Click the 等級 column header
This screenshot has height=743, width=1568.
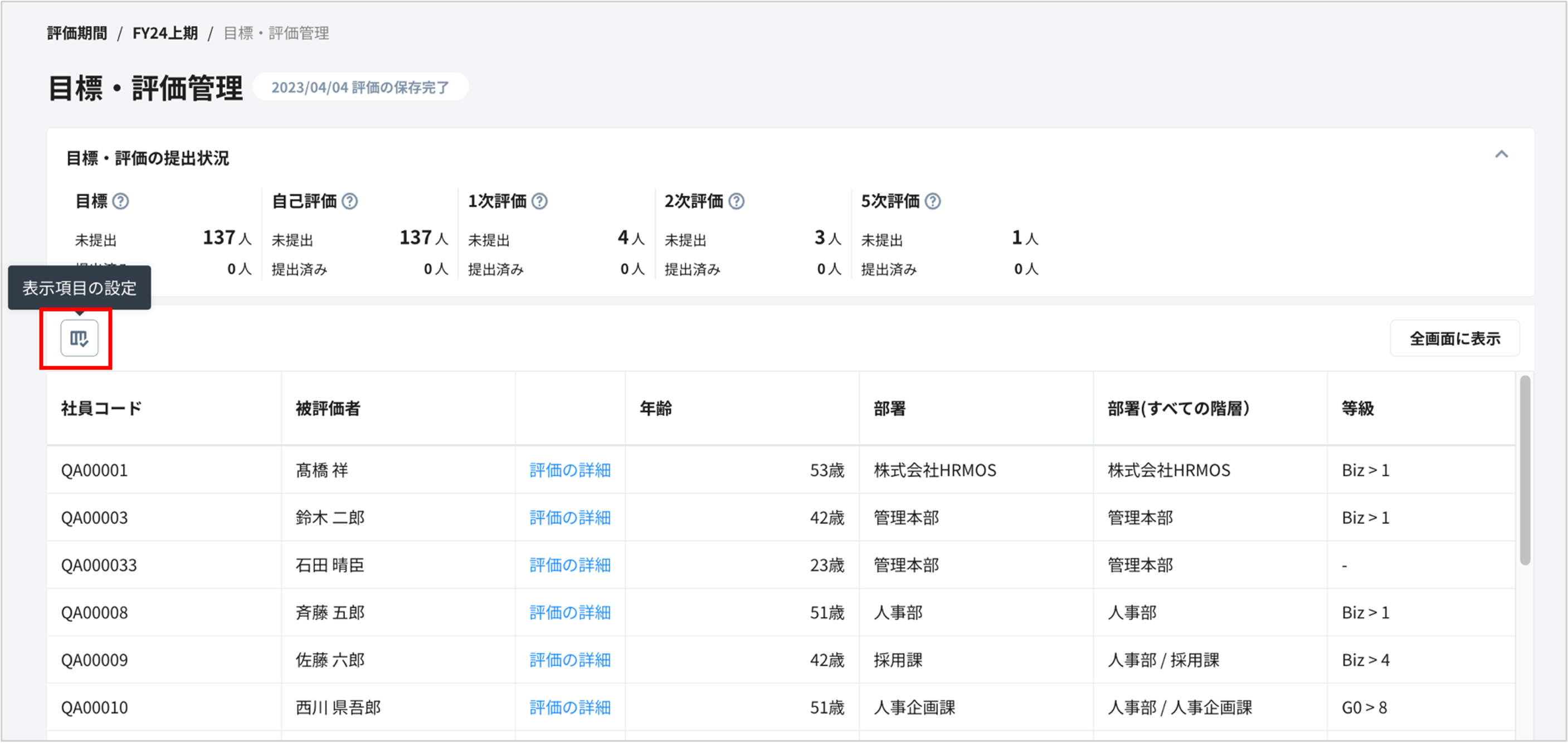1357,408
